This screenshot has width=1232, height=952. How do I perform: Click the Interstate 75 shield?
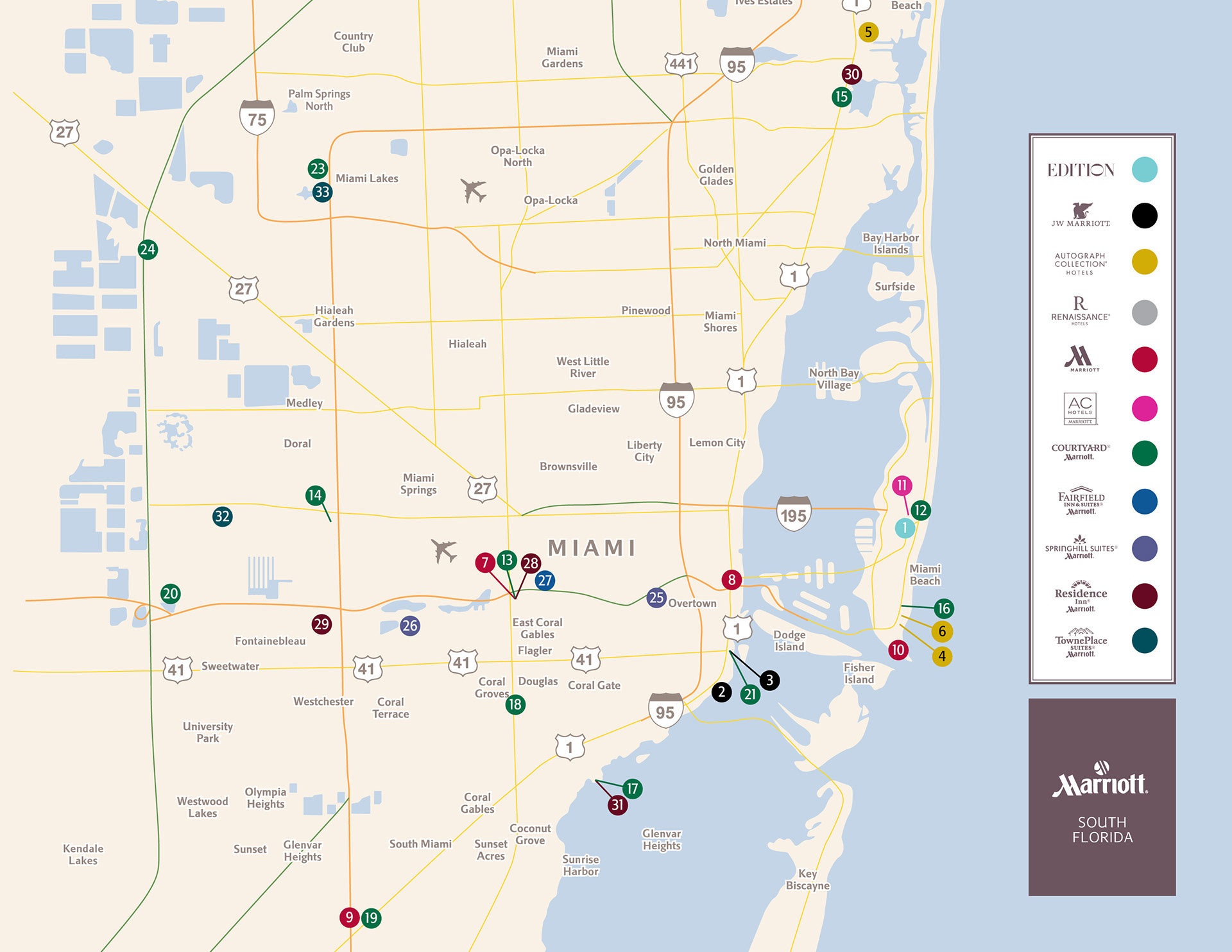click(257, 118)
